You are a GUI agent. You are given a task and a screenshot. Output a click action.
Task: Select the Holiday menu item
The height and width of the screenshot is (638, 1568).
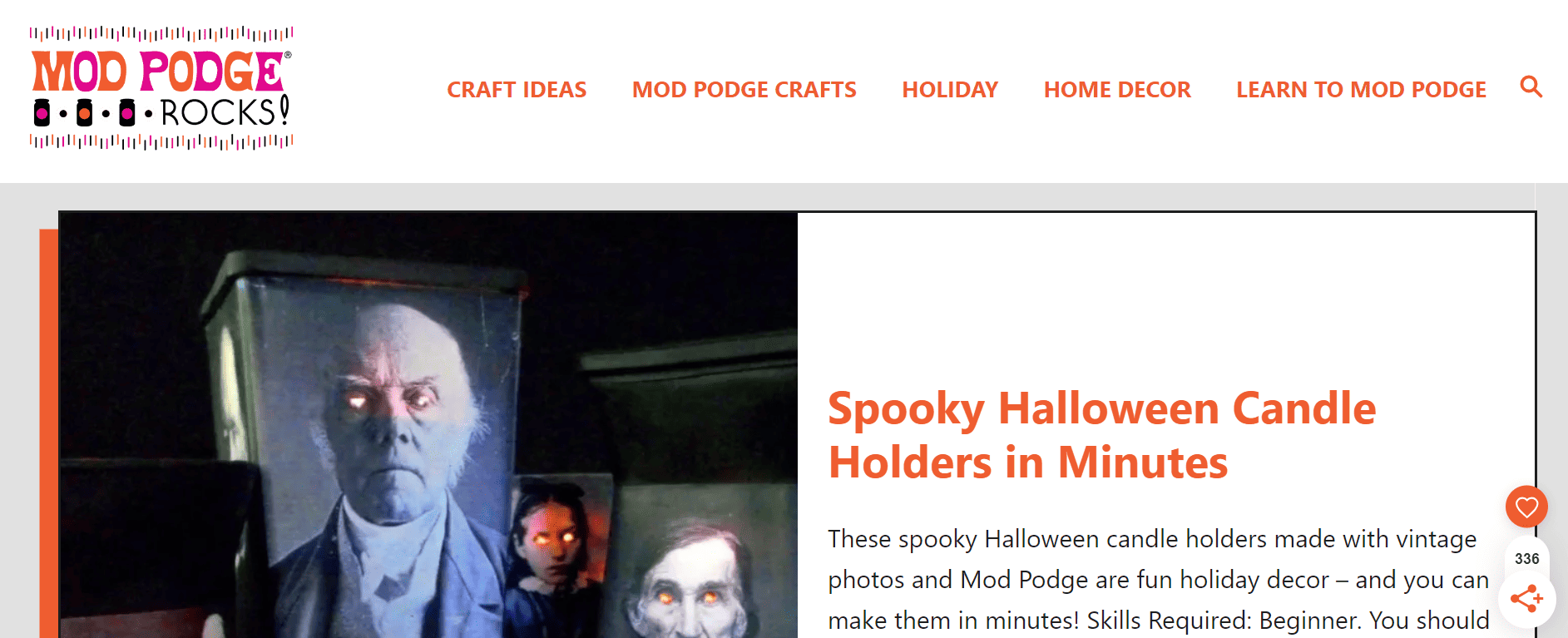click(950, 90)
